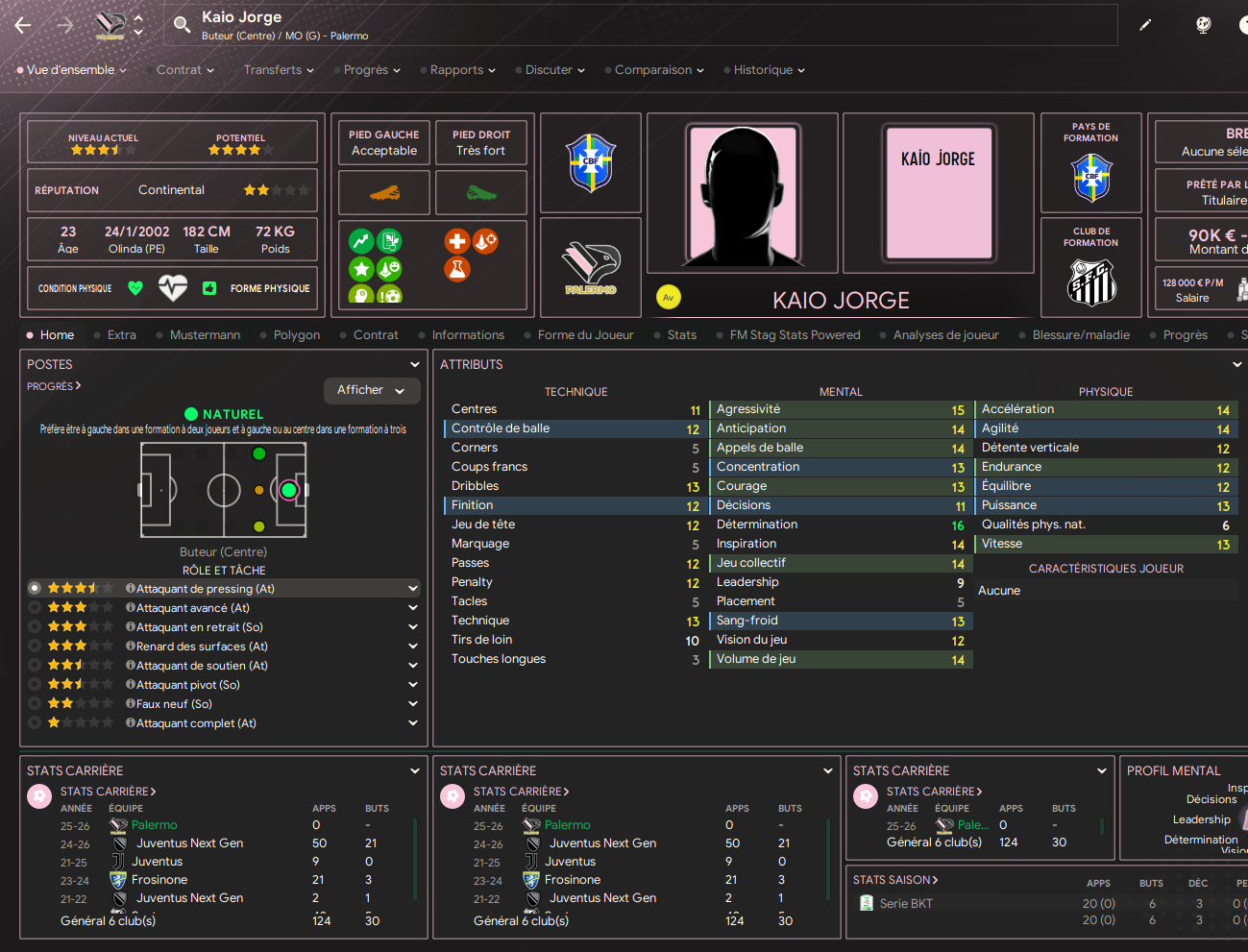Expand the Attaquant de pressing row chevron
The image size is (1248, 952).
click(x=413, y=588)
